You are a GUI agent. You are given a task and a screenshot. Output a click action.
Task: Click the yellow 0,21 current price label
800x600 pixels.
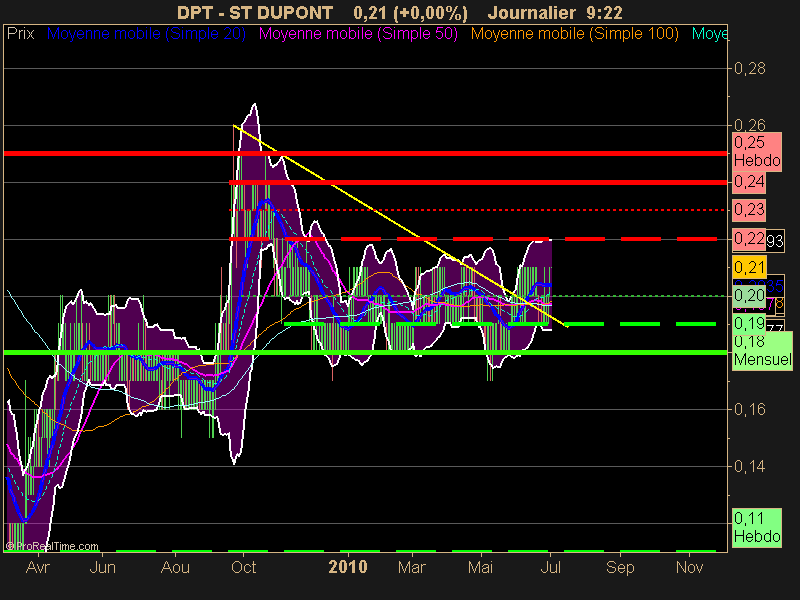click(x=749, y=267)
